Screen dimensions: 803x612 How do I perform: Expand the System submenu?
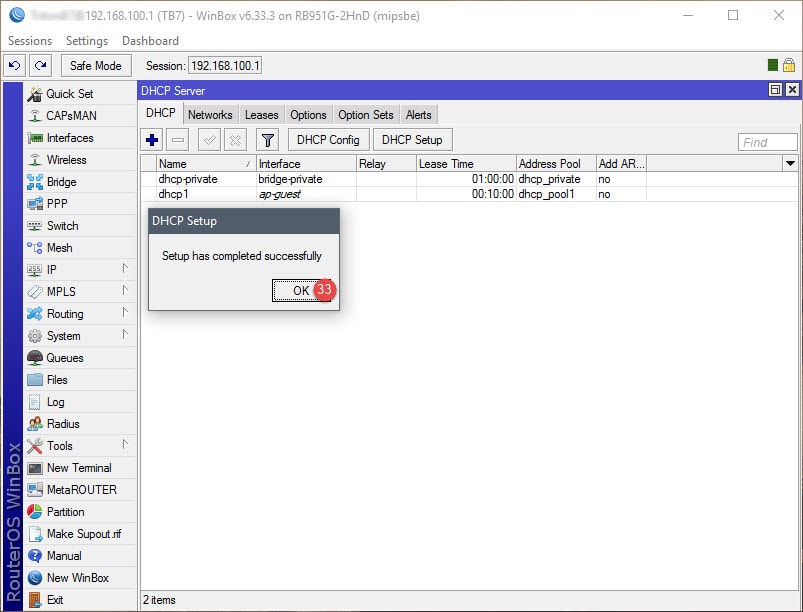pyautogui.click(x=80, y=336)
